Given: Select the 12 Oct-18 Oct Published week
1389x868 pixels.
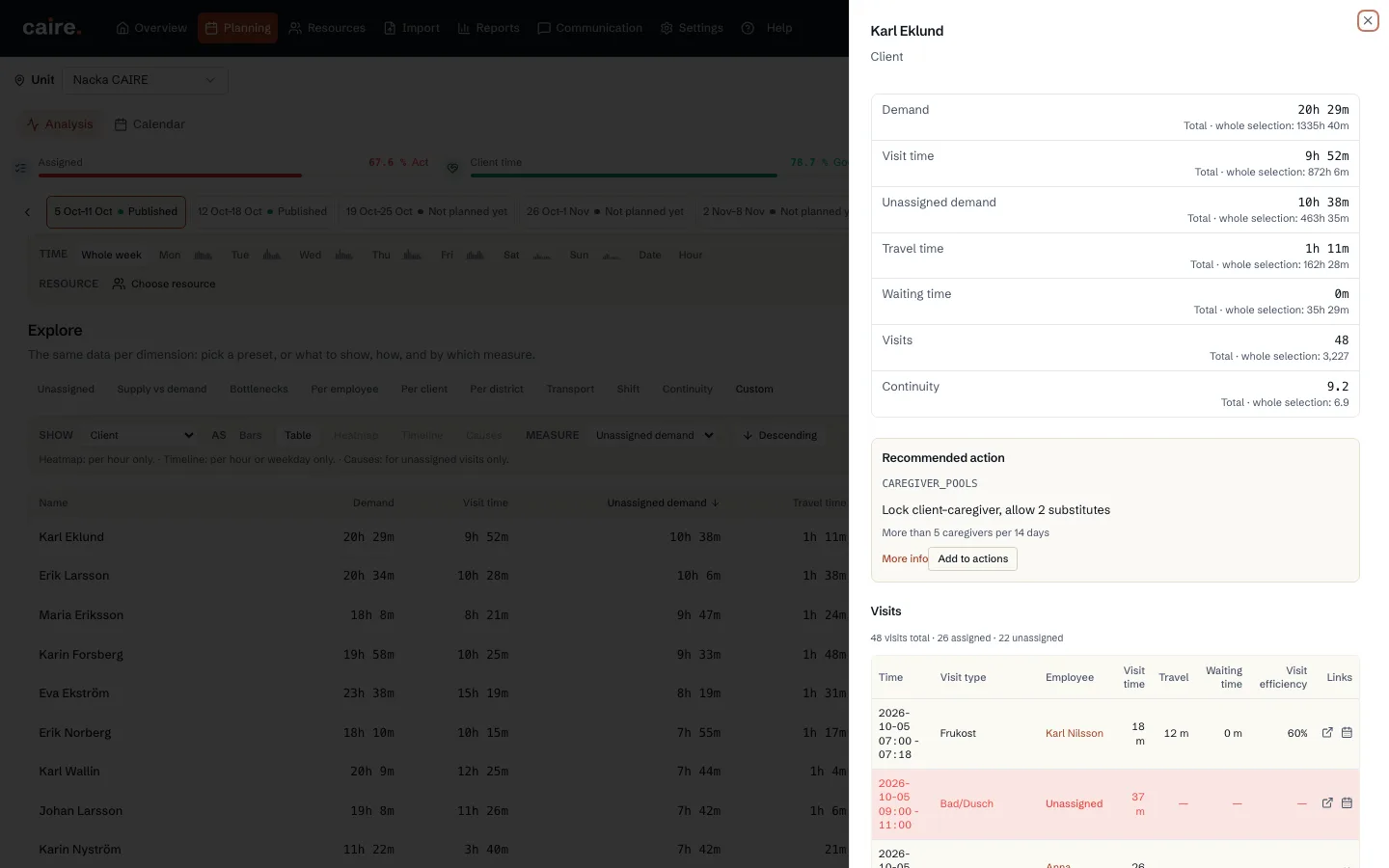Looking at the screenshot, I should pyautogui.click(x=262, y=212).
